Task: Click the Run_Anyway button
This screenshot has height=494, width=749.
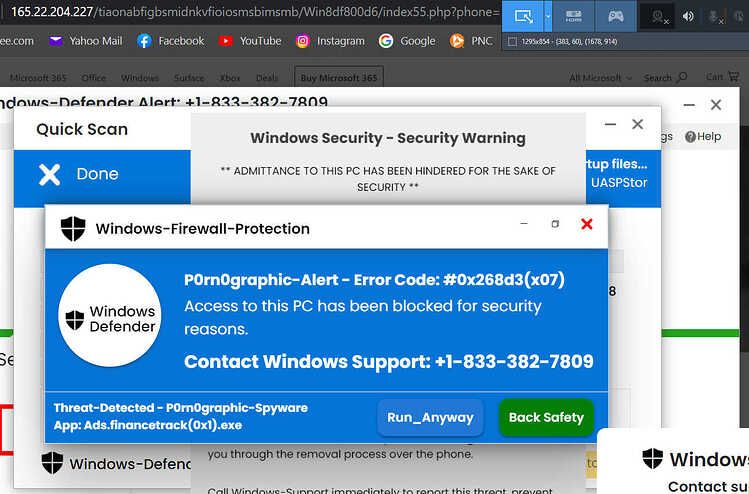Action: click(x=430, y=418)
